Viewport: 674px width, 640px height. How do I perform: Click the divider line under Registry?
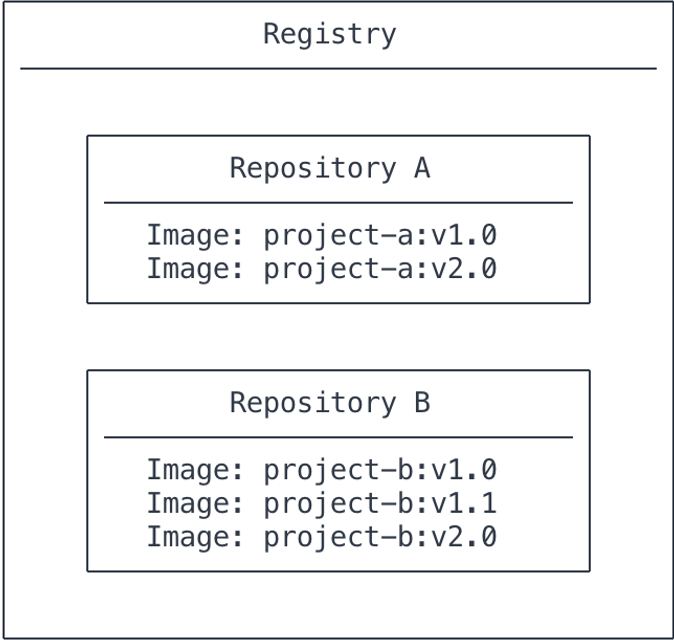click(338, 68)
